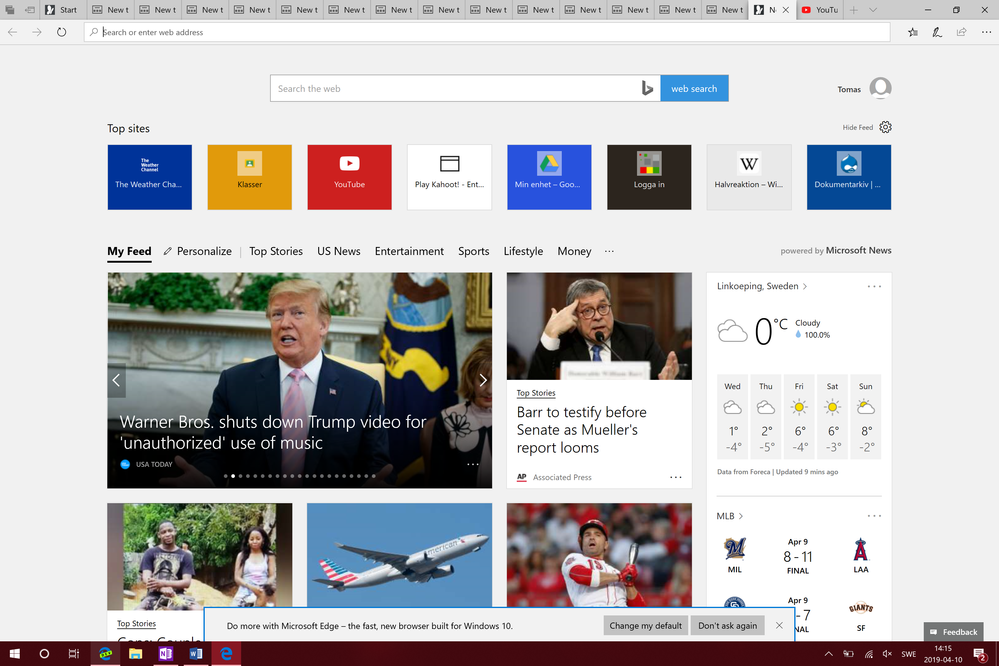
Task: Open Tomas profile avatar
Action: [880, 88]
